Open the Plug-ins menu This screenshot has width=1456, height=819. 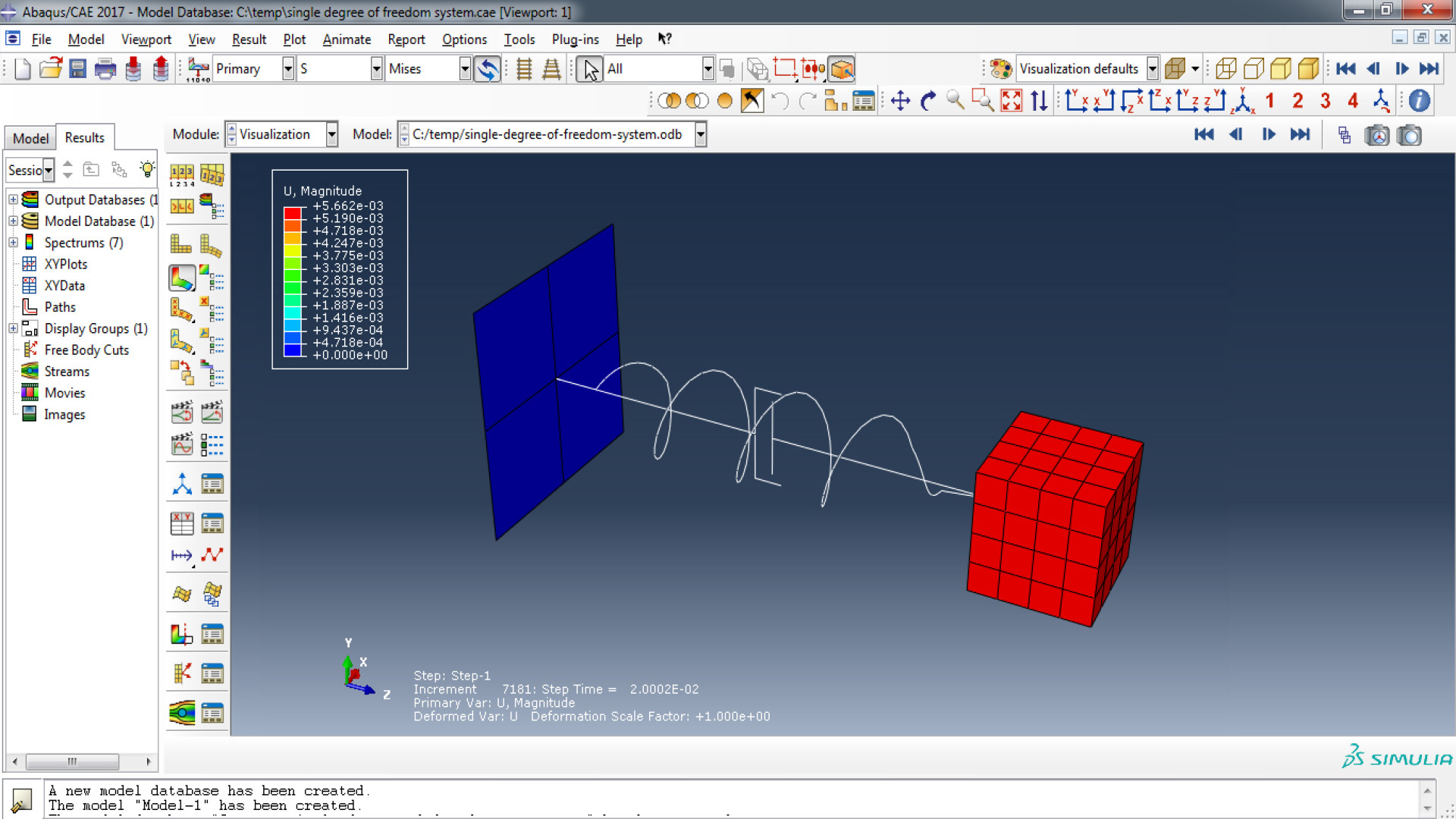coord(575,39)
